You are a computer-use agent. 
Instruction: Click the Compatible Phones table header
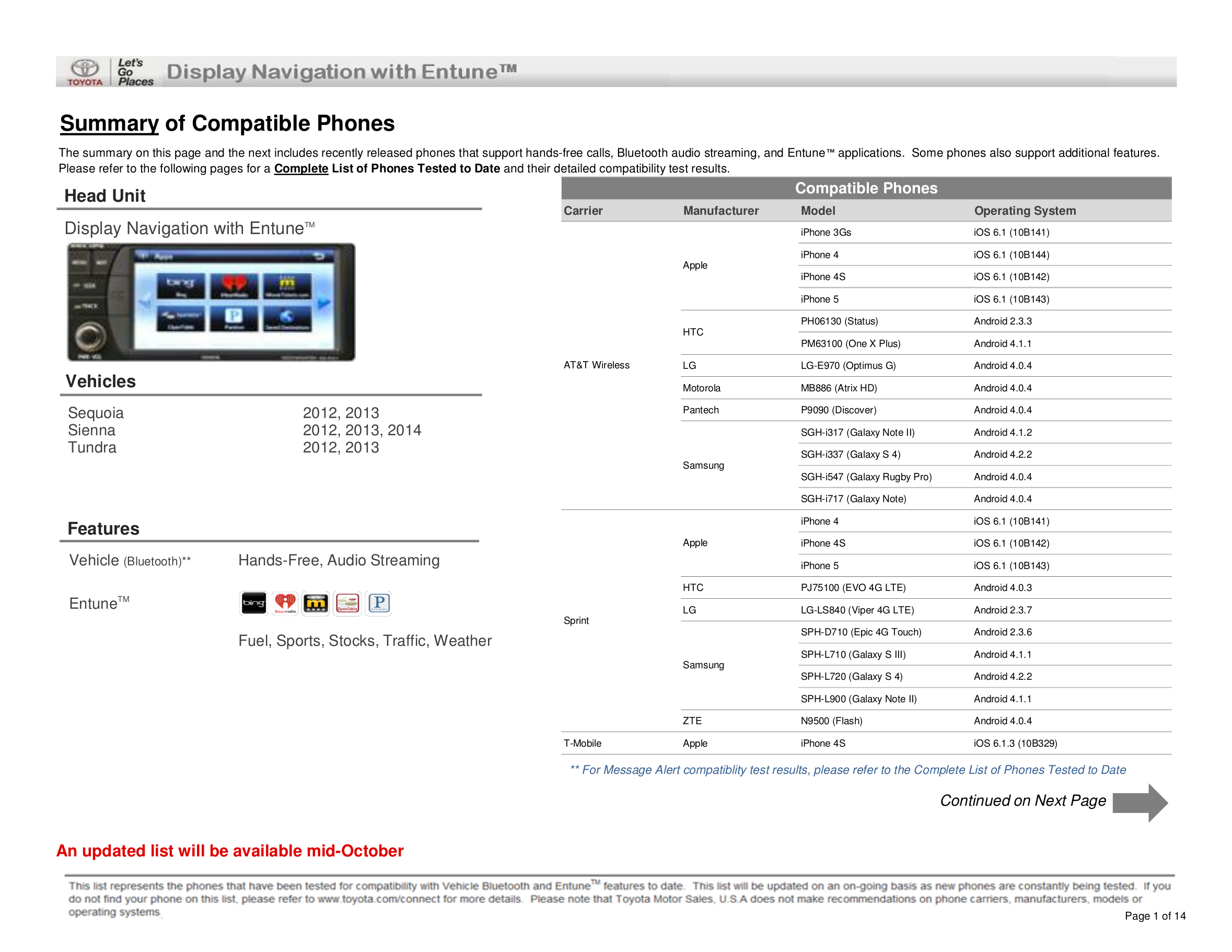(x=866, y=189)
